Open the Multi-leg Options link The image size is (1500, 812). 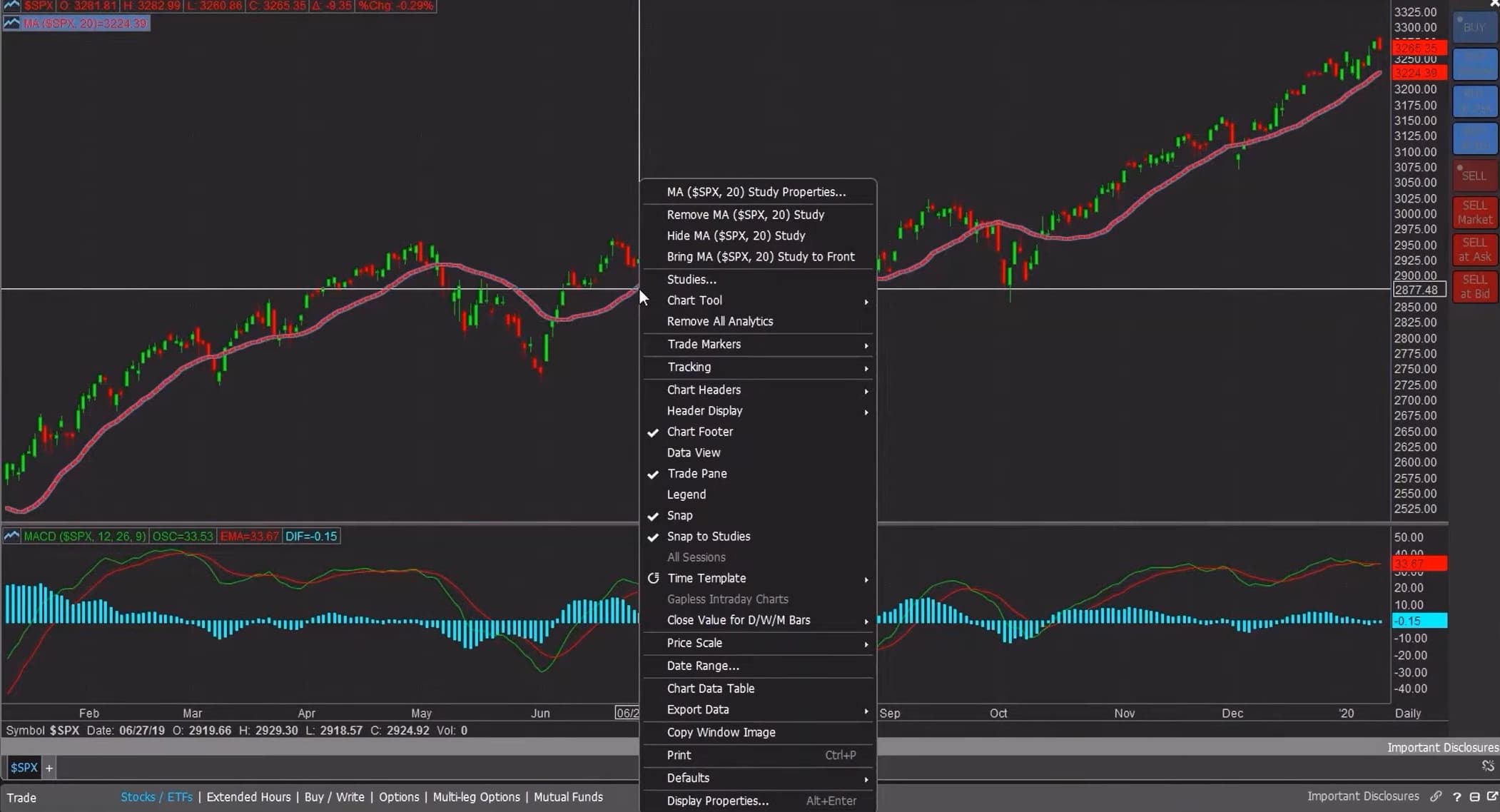click(x=477, y=797)
